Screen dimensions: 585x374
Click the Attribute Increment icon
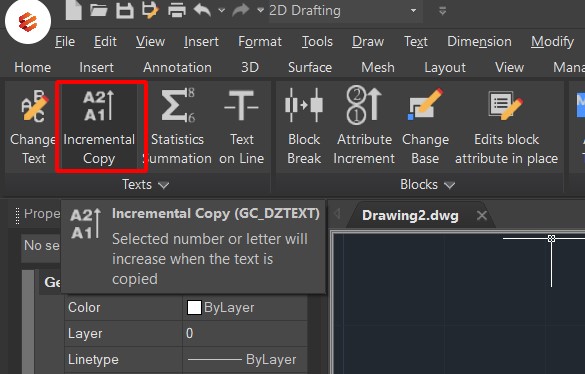pos(364,105)
